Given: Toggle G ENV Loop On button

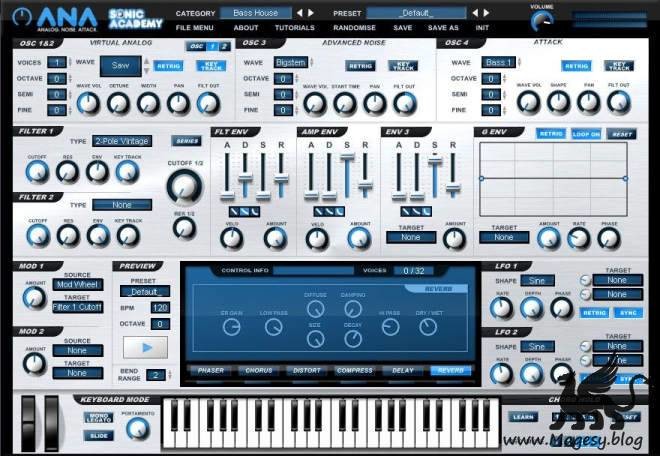Looking at the screenshot, I should pyautogui.click(x=586, y=134).
